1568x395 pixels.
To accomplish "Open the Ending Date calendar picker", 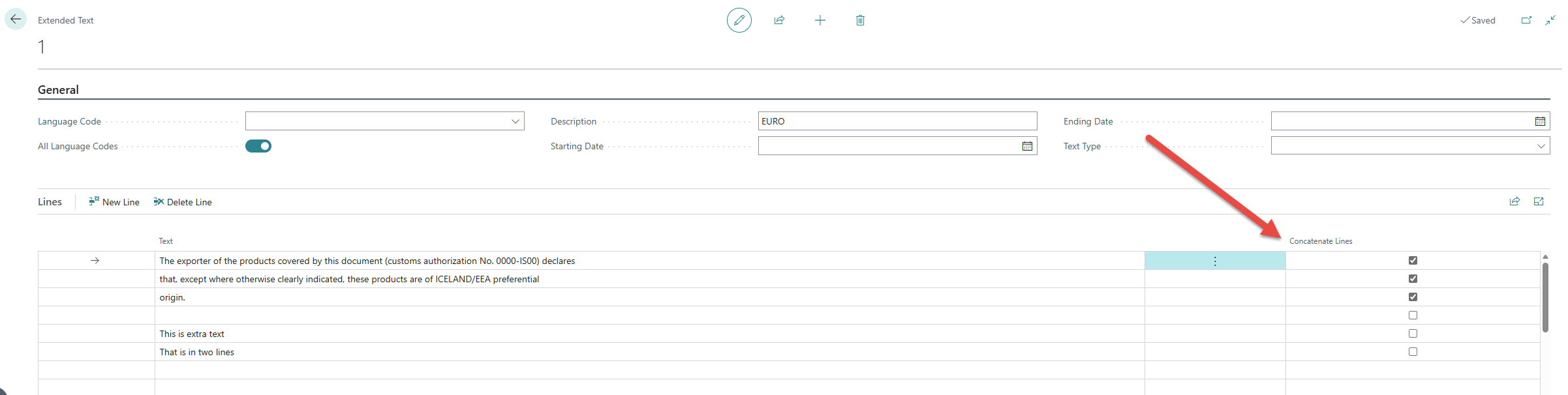I will (1540, 121).
